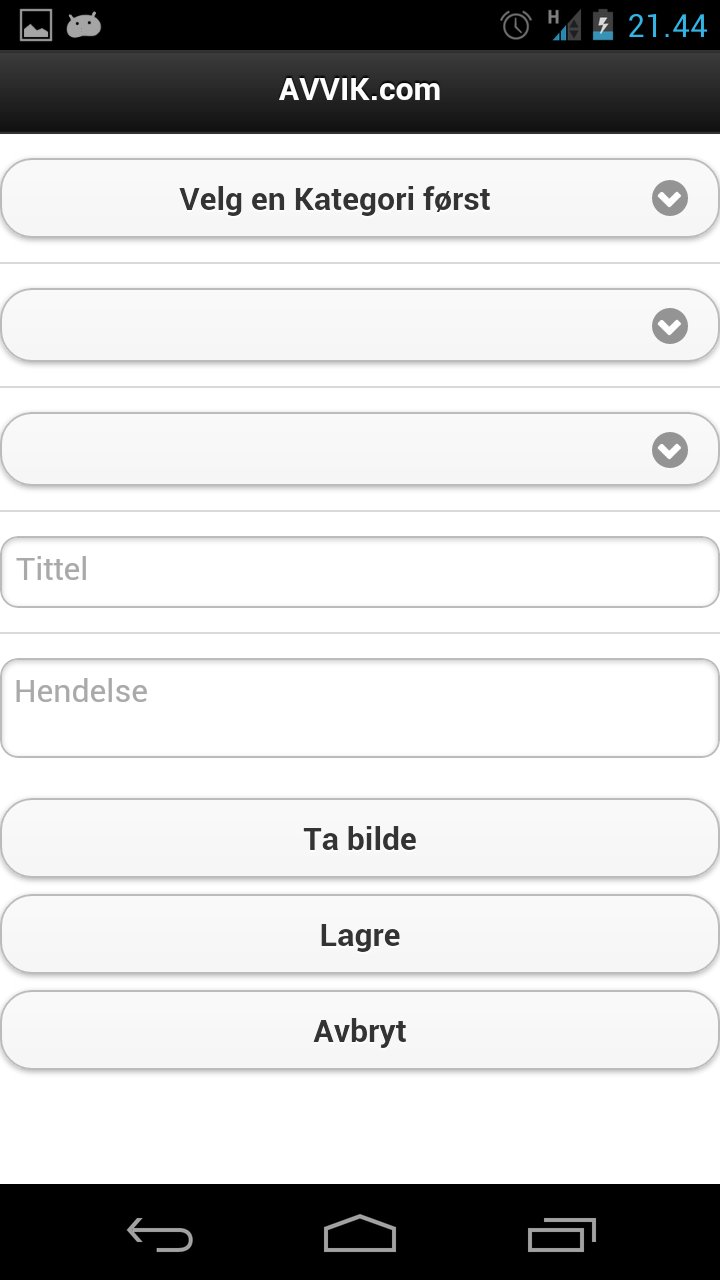Tap the chevron icon on the second dropdown

[669, 325]
